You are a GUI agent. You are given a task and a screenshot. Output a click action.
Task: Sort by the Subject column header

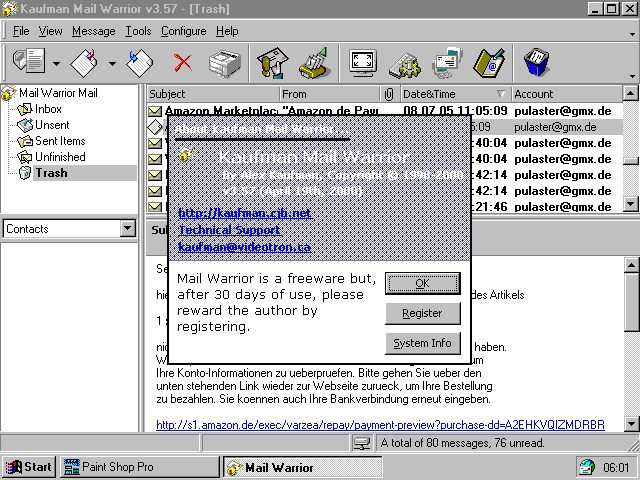[213, 94]
